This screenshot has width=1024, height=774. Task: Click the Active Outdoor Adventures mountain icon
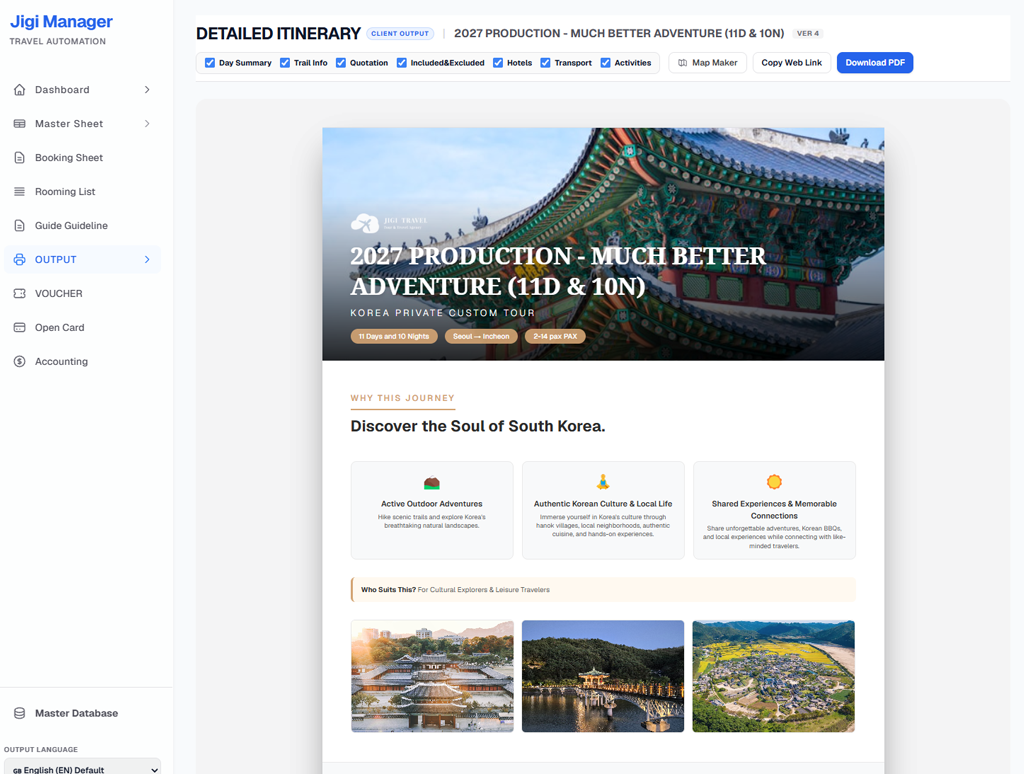(432, 483)
